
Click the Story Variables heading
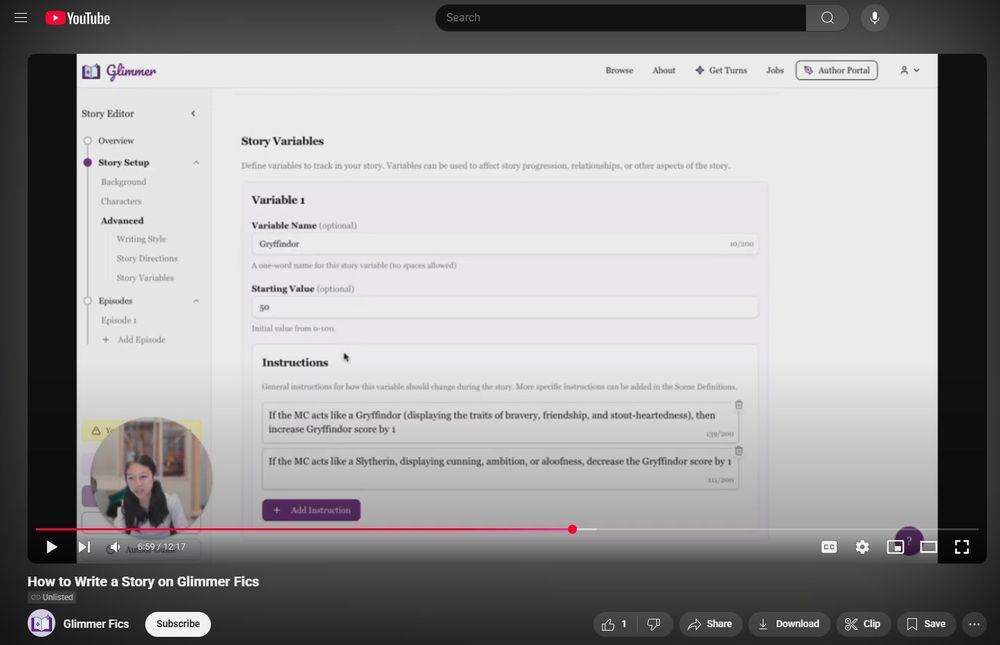[x=283, y=141]
